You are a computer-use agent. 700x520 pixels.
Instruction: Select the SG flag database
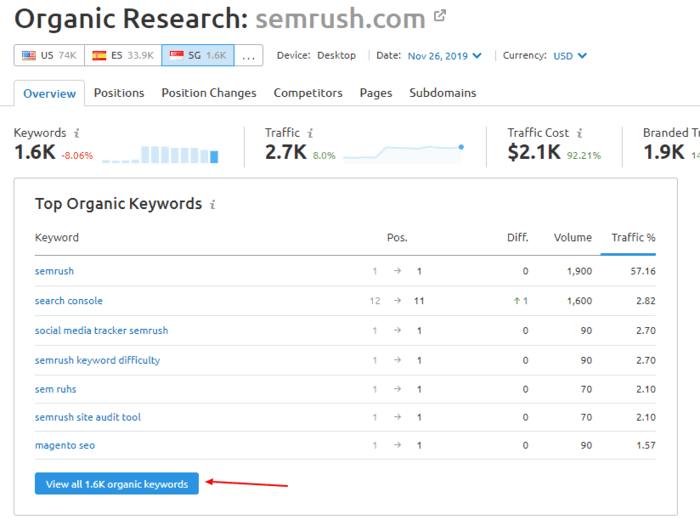click(x=198, y=55)
